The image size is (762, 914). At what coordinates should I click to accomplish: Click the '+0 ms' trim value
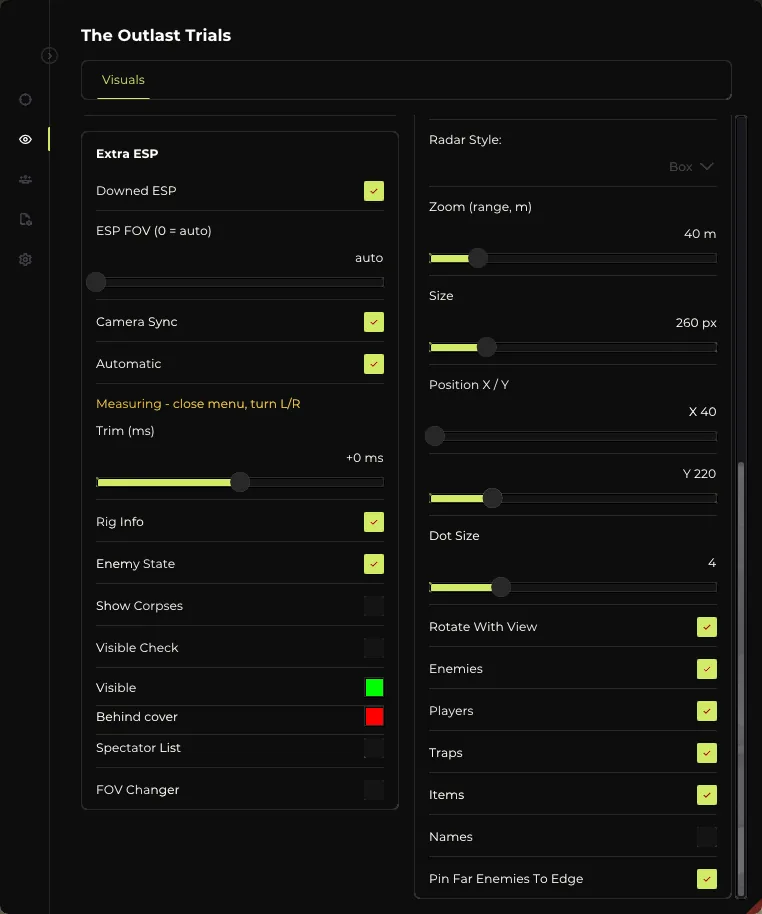[364, 458]
